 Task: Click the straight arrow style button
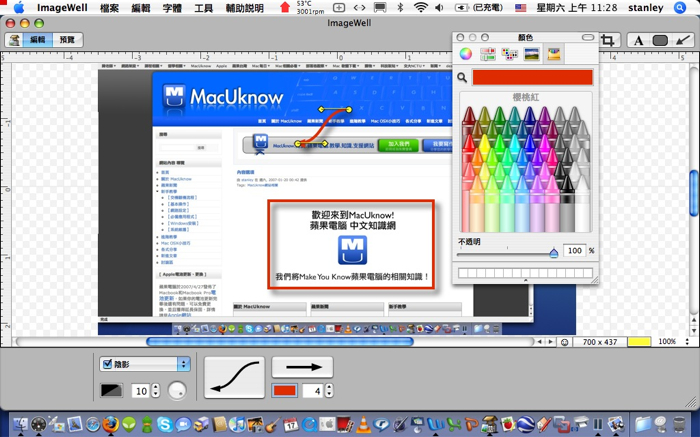(302, 367)
